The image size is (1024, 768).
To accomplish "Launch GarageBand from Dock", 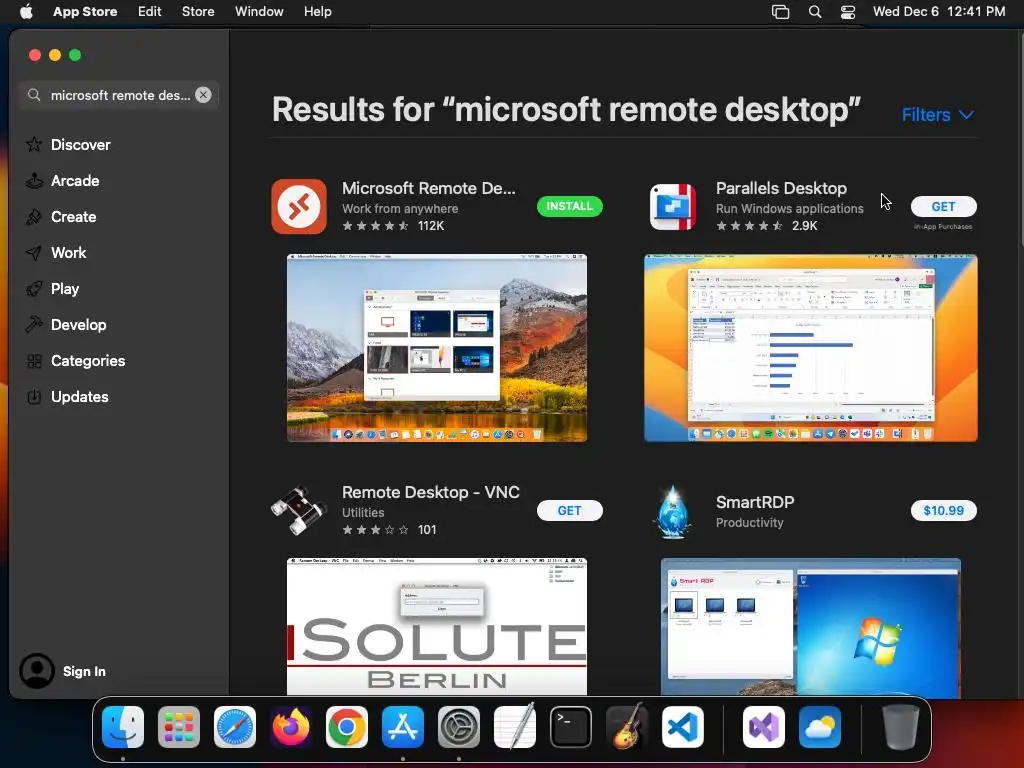I will (627, 727).
